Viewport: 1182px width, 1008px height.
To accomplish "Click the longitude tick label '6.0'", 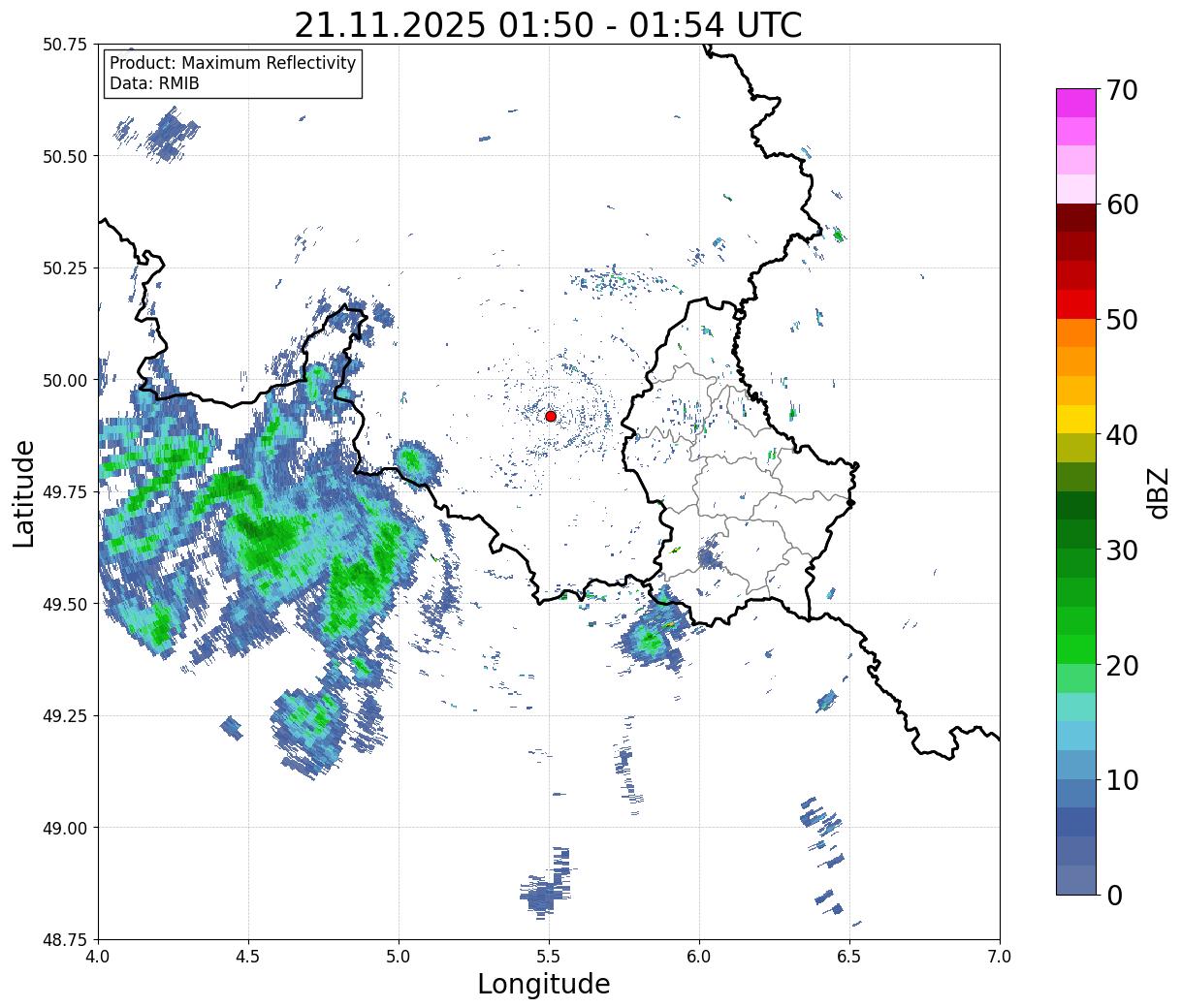I will [x=699, y=957].
